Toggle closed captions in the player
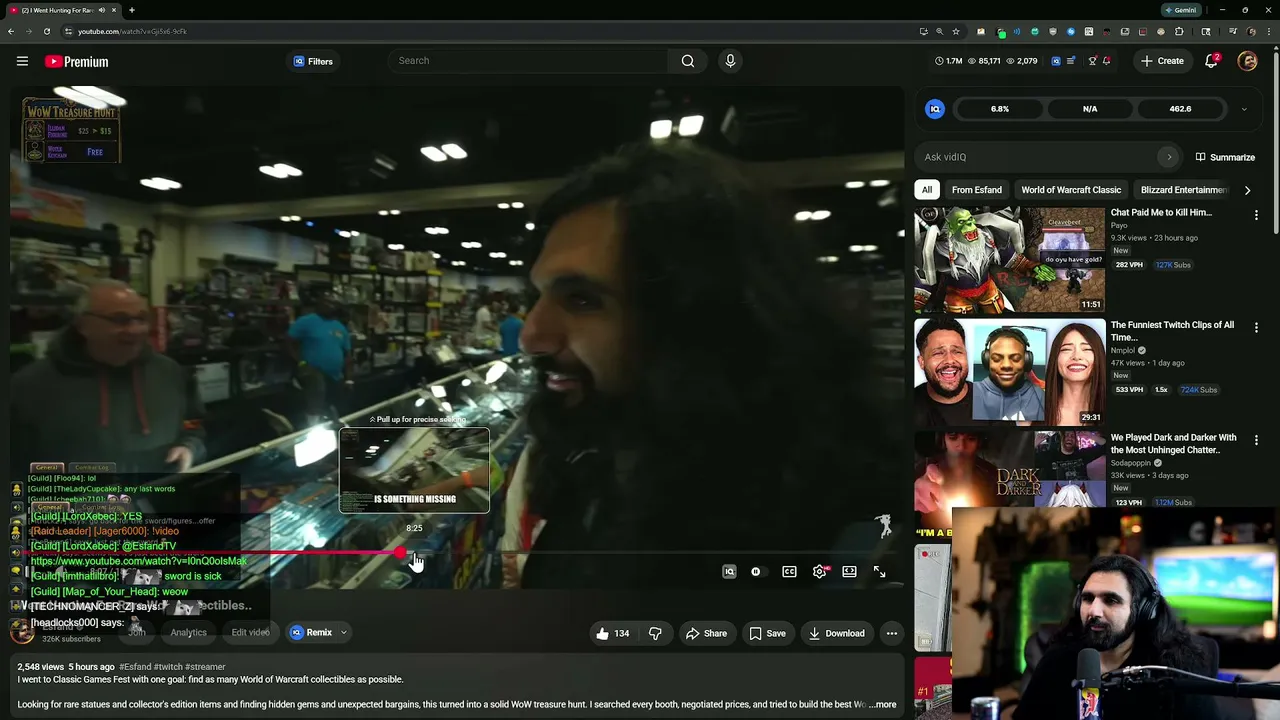The width and height of the screenshot is (1280, 720). pyautogui.click(x=789, y=572)
